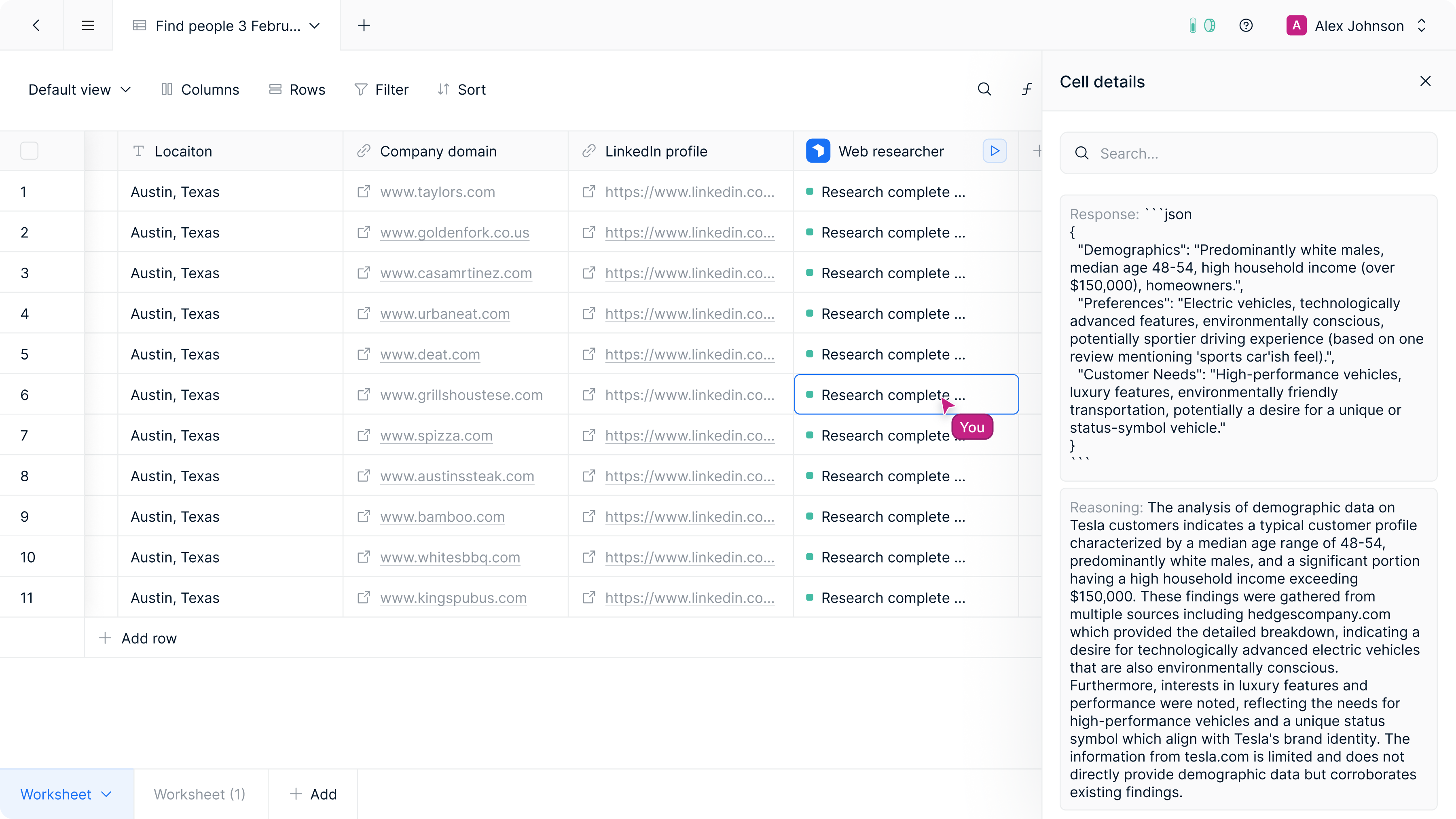Open external link icon for www.casamrtinez.com

(364, 273)
